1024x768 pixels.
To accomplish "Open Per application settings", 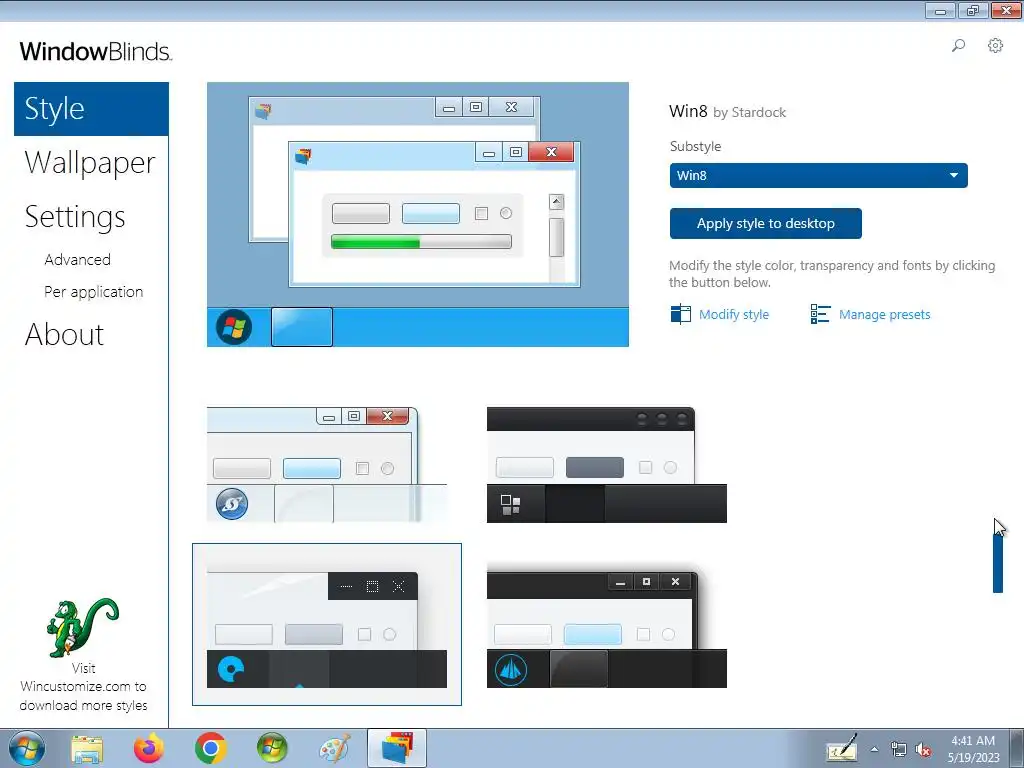I will point(93,291).
